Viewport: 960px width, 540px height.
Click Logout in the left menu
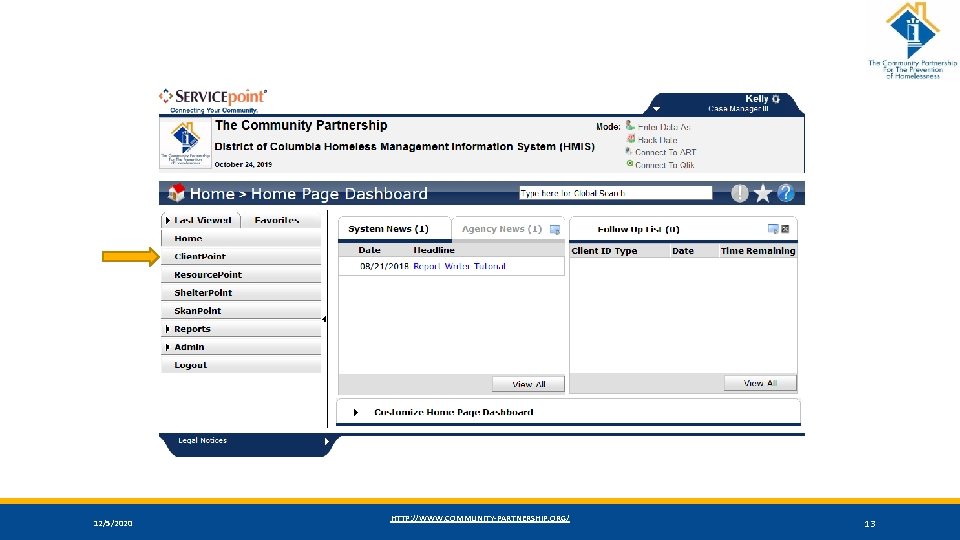pos(241,365)
